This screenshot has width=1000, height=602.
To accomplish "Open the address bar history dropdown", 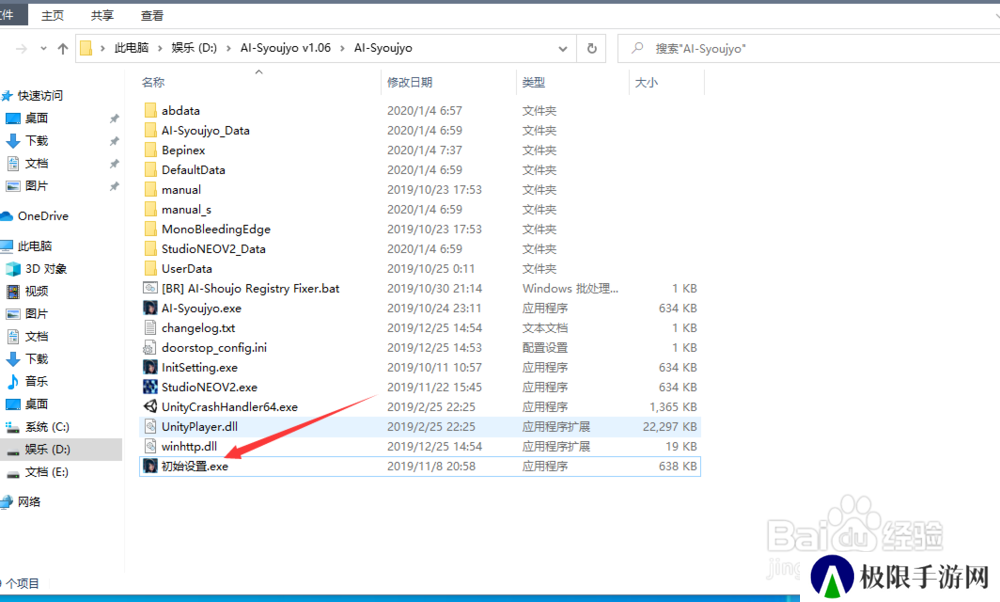I will (x=562, y=48).
